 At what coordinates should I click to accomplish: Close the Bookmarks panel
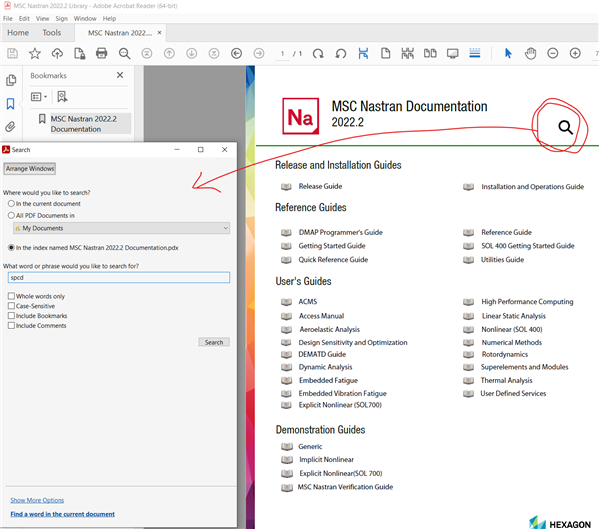(120, 75)
